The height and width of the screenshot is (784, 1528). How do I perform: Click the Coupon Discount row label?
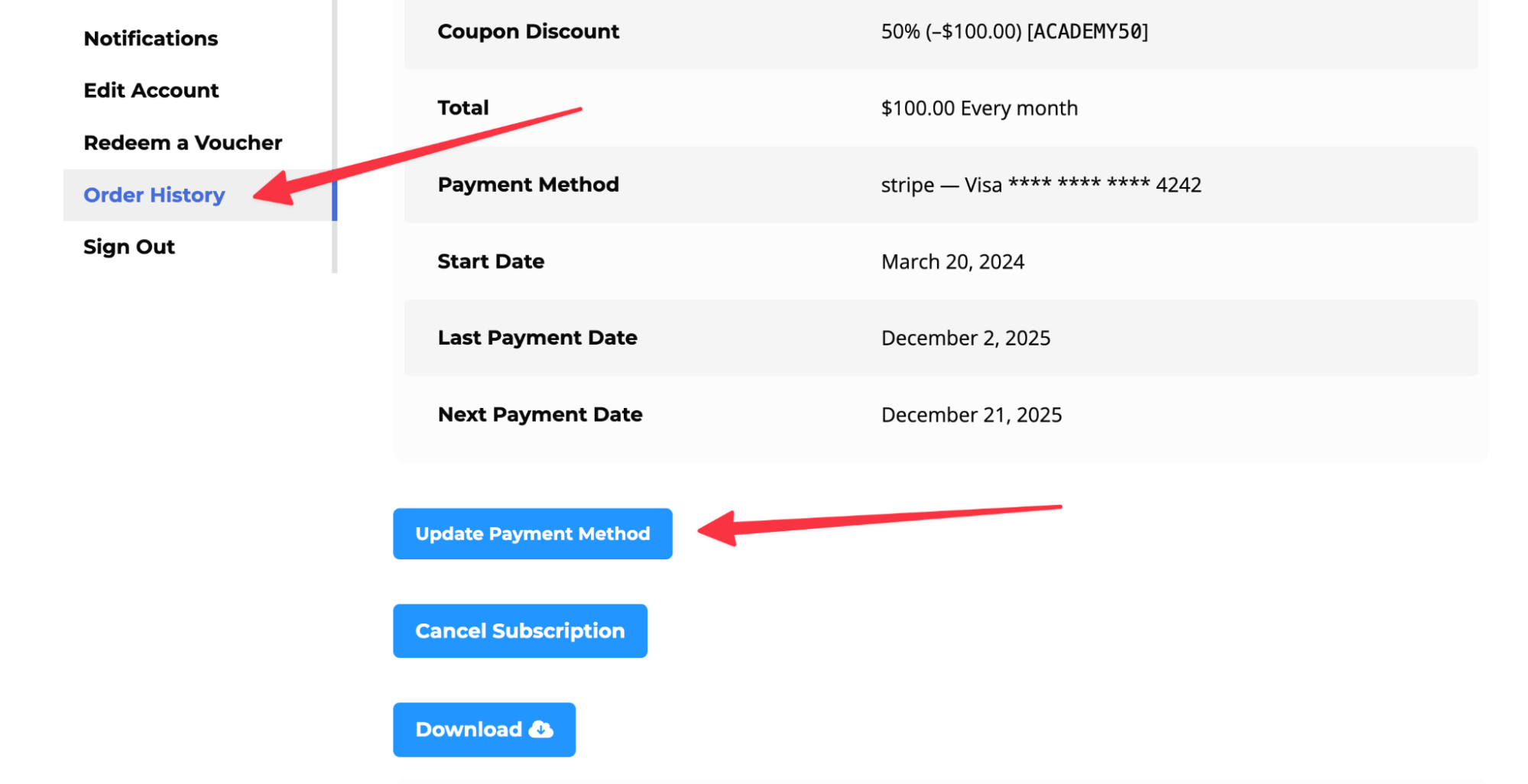[x=528, y=31]
